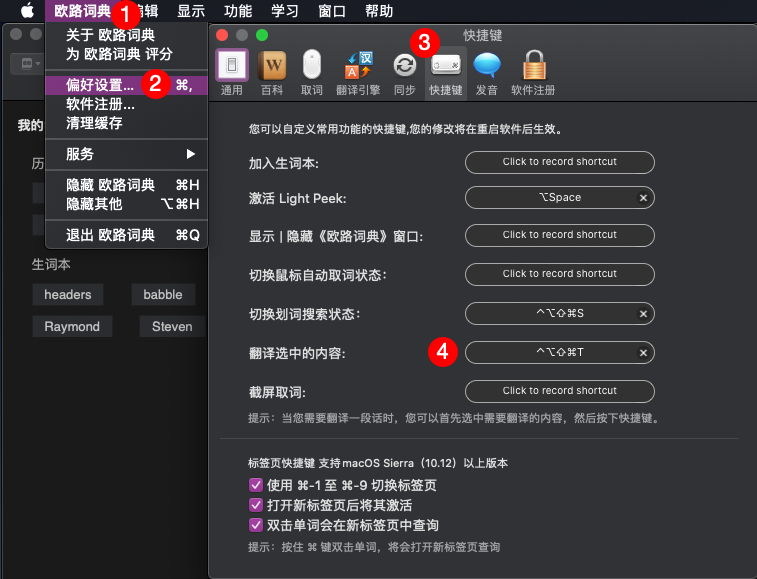Open the 帮助 menu
The height and width of the screenshot is (579, 757).
pyautogui.click(x=379, y=11)
